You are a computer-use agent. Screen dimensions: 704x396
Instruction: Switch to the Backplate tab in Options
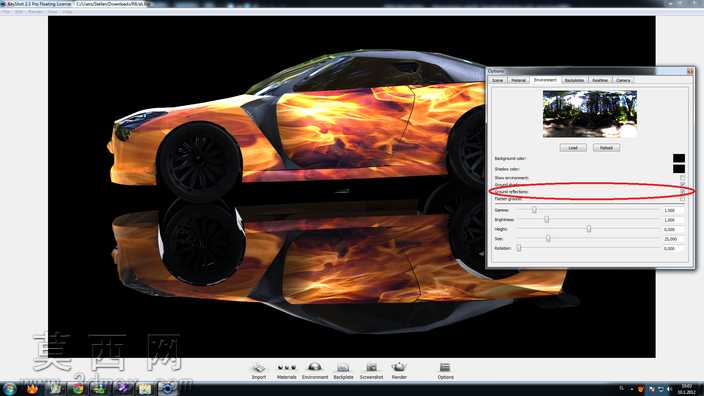pos(574,80)
